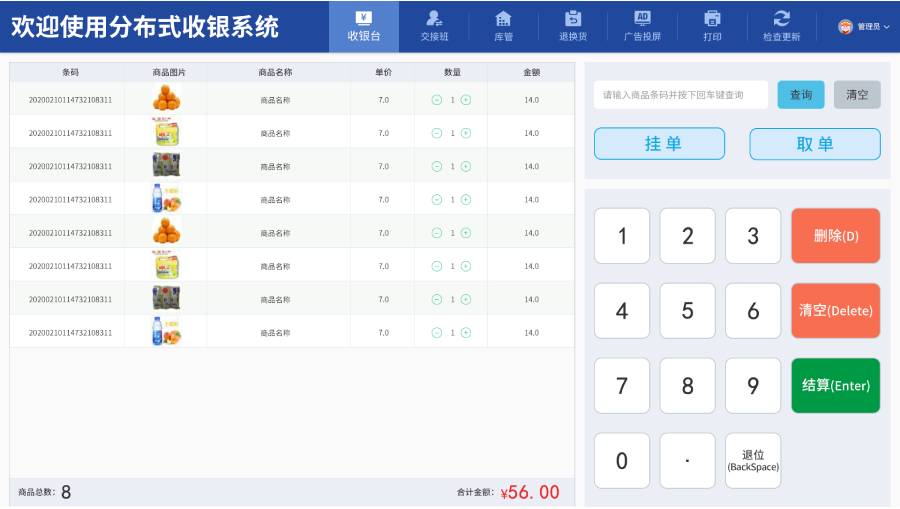Click the orange fruit thumbnail in first row

pos(166,98)
